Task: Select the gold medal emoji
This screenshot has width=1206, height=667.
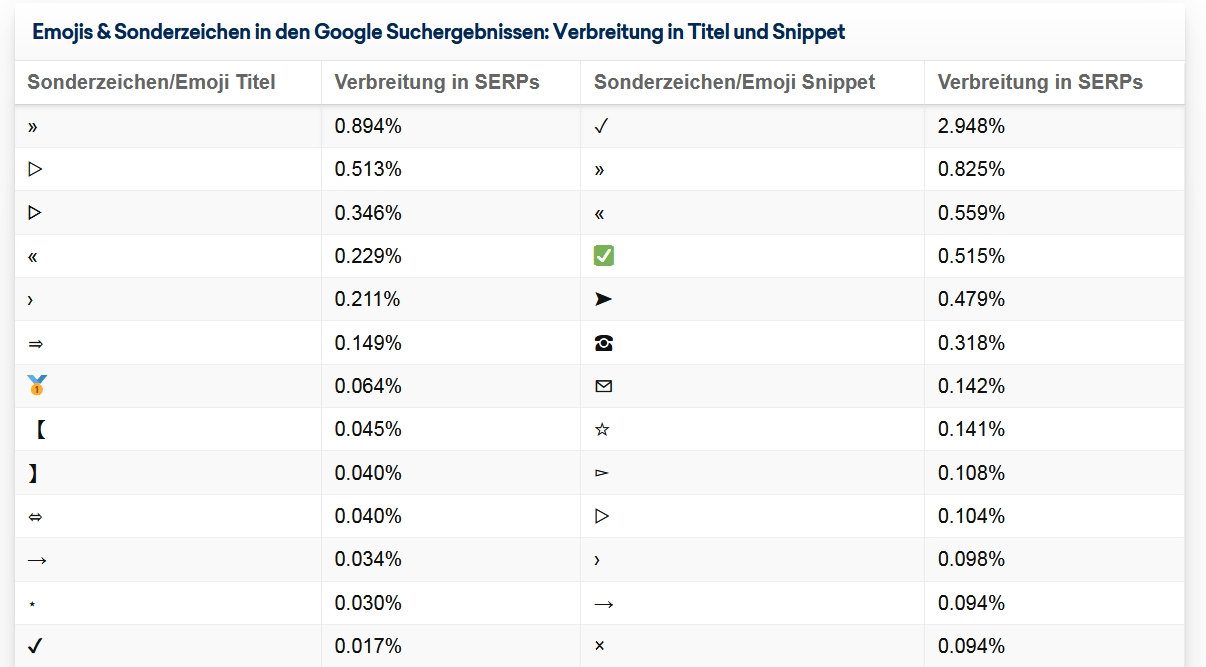Action: (38, 386)
